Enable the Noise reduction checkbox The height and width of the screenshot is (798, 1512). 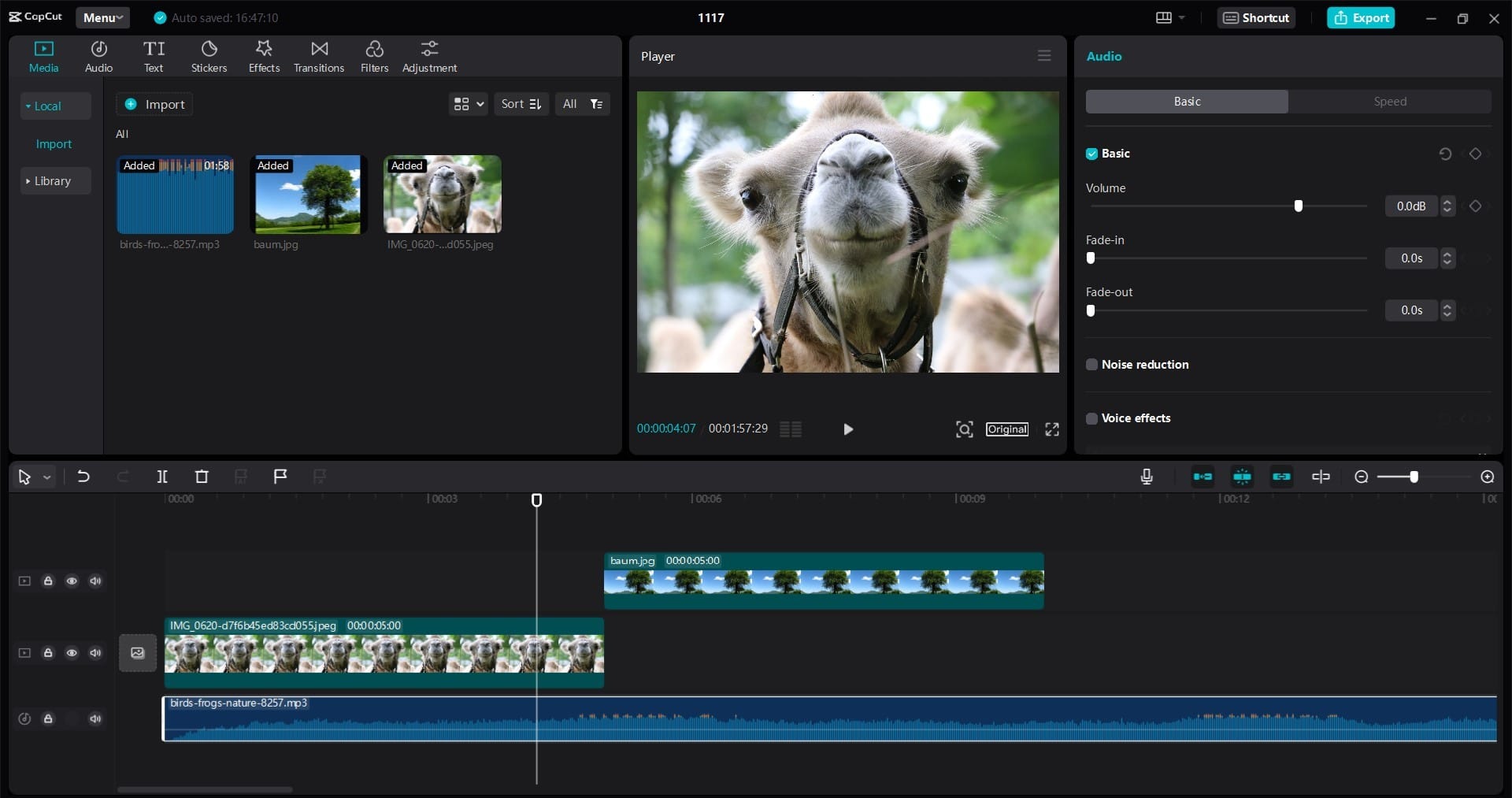point(1091,365)
